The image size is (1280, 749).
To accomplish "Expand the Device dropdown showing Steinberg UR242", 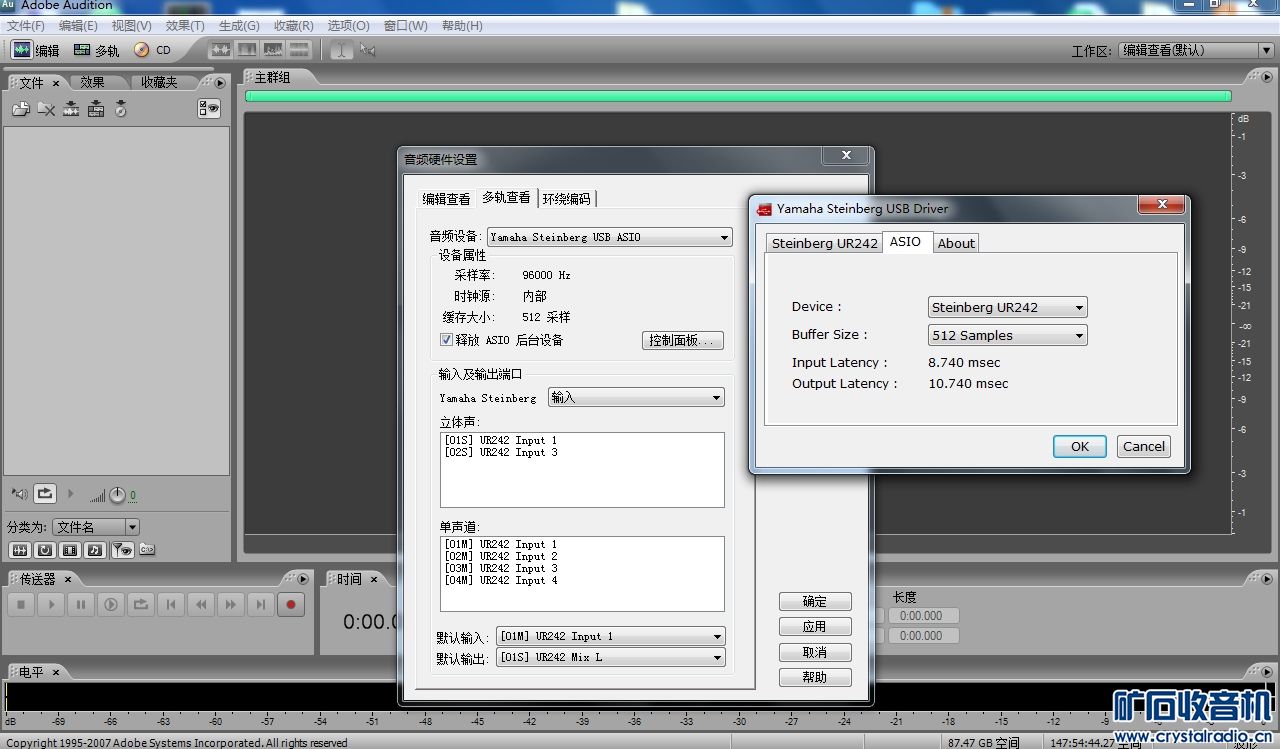I will 1007,308.
